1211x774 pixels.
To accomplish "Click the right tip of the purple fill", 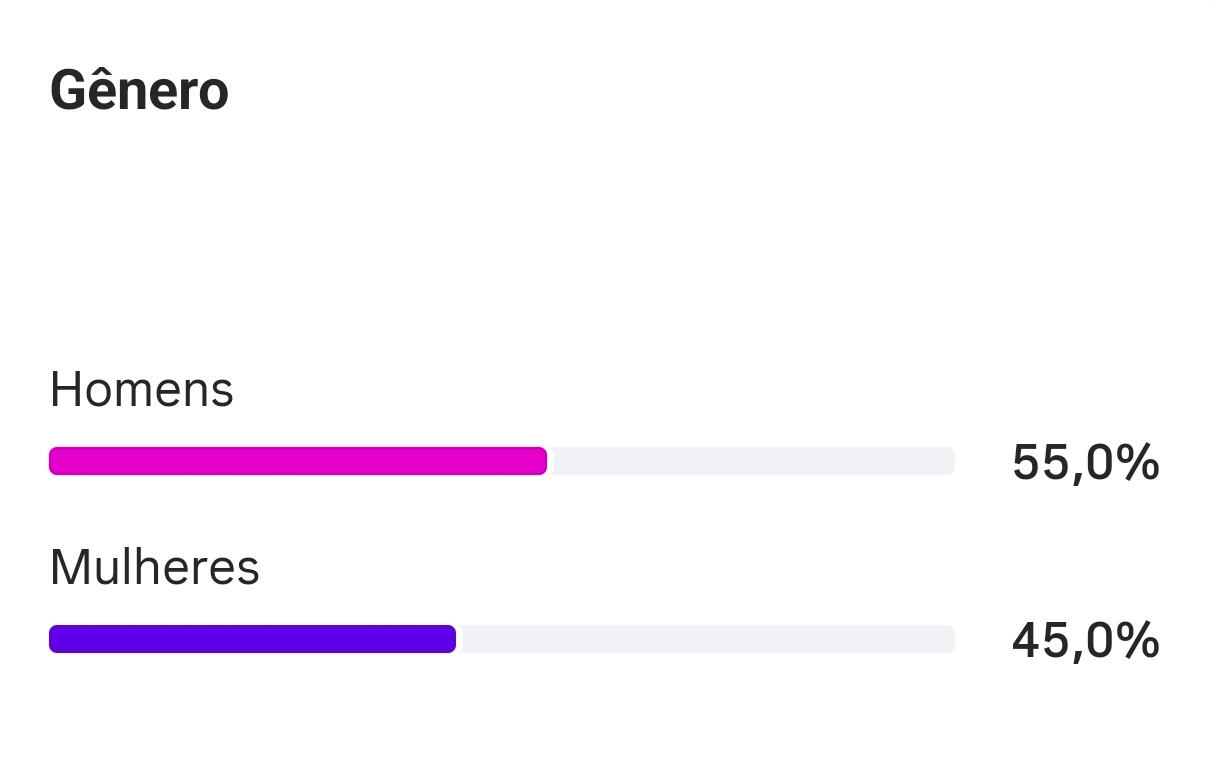I will point(451,639).
